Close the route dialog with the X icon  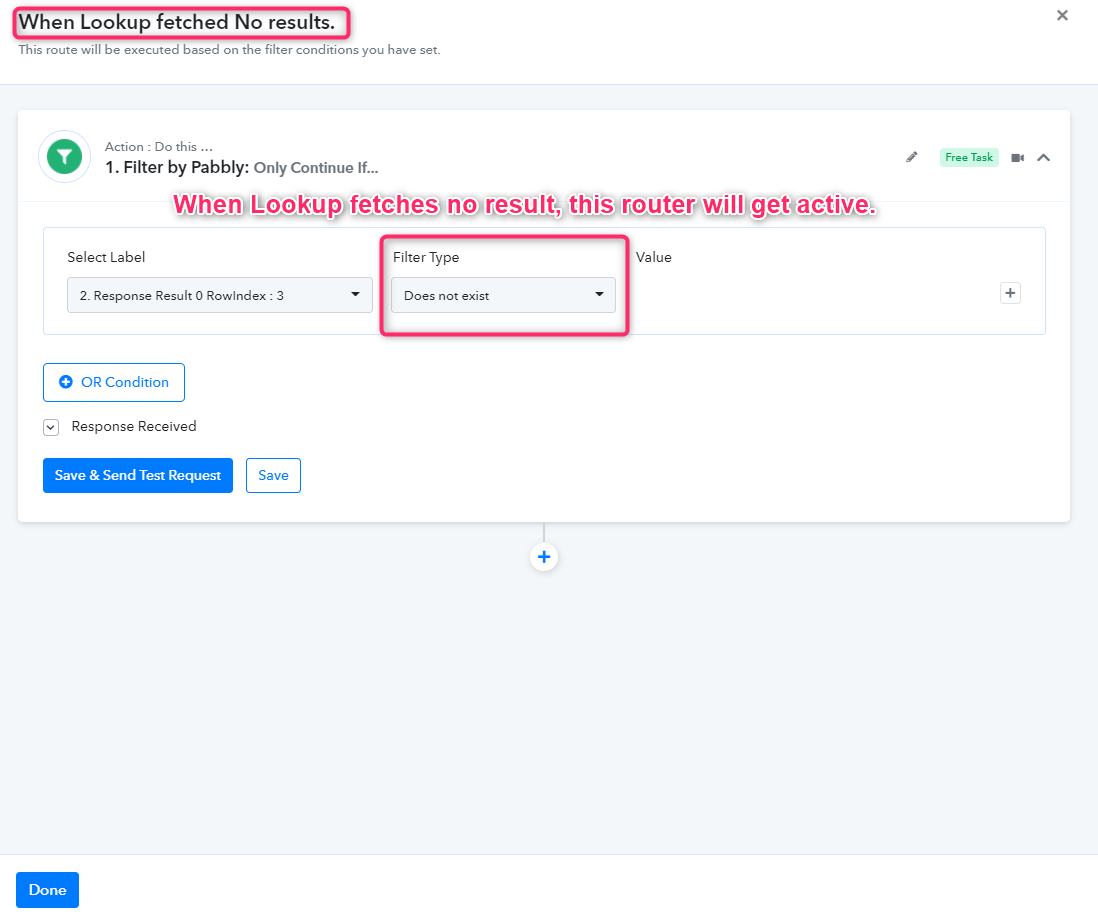coord(1062,15)
